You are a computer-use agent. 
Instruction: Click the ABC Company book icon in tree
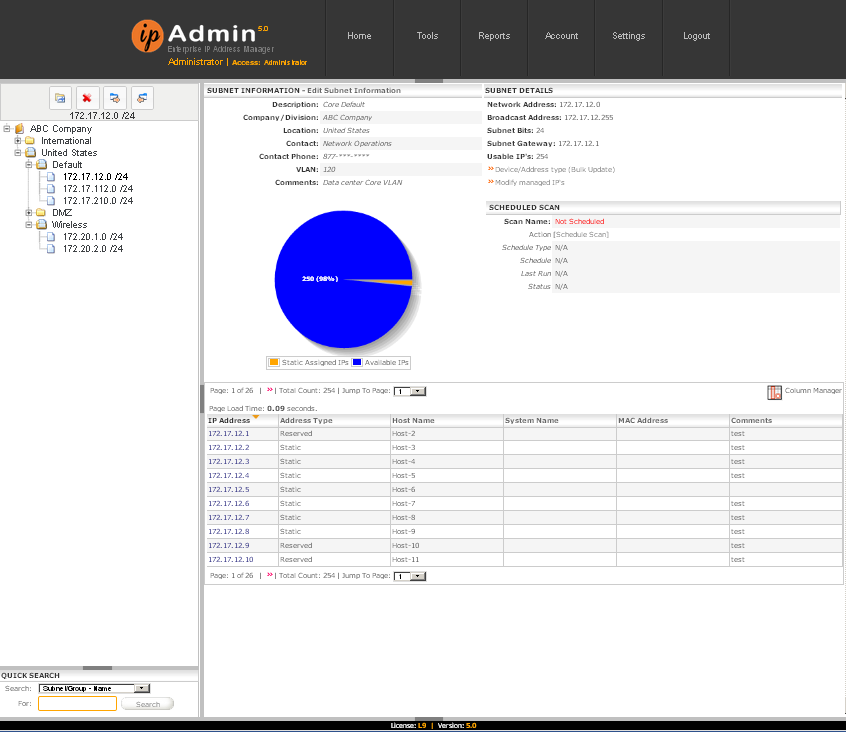click(x=19, y=129)
